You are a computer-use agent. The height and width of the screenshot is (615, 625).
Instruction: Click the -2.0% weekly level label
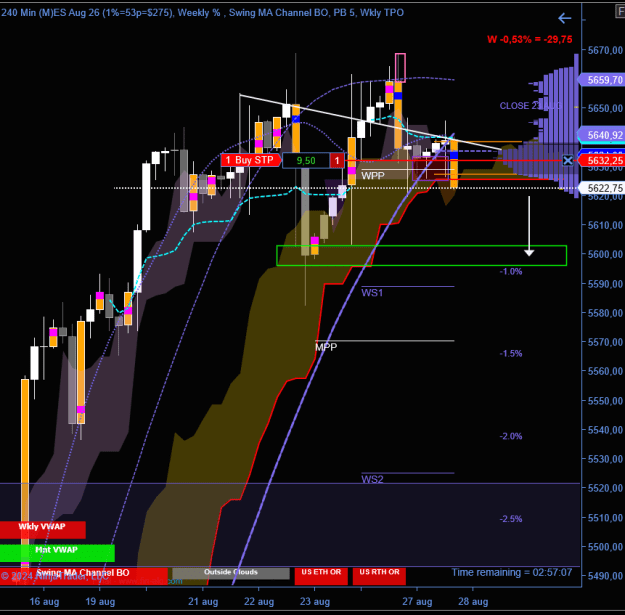pos(511,436)
